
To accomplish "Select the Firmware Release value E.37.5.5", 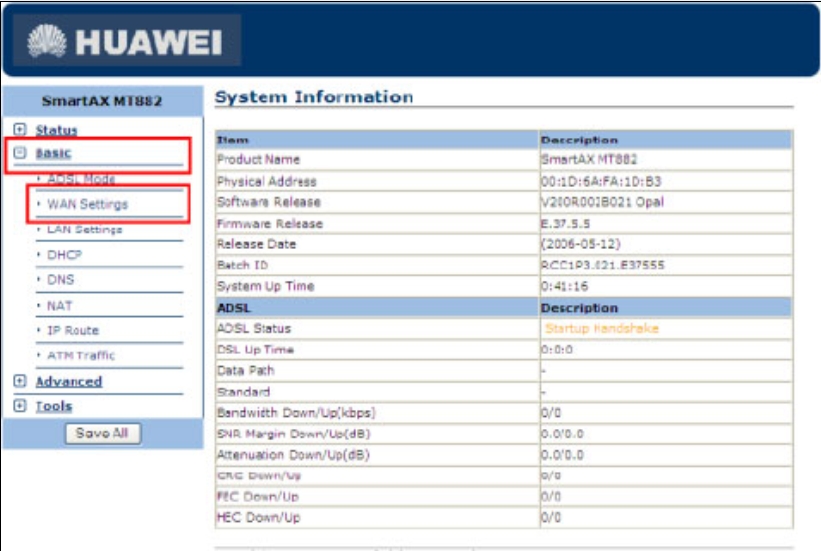I will 565,224.
